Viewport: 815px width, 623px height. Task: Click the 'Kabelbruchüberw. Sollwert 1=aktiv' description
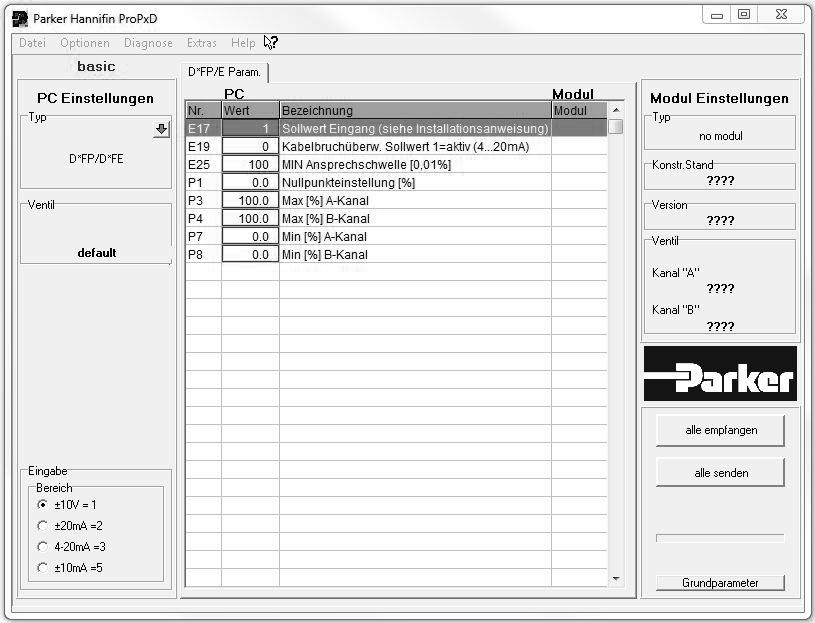(x=405, y=147)
